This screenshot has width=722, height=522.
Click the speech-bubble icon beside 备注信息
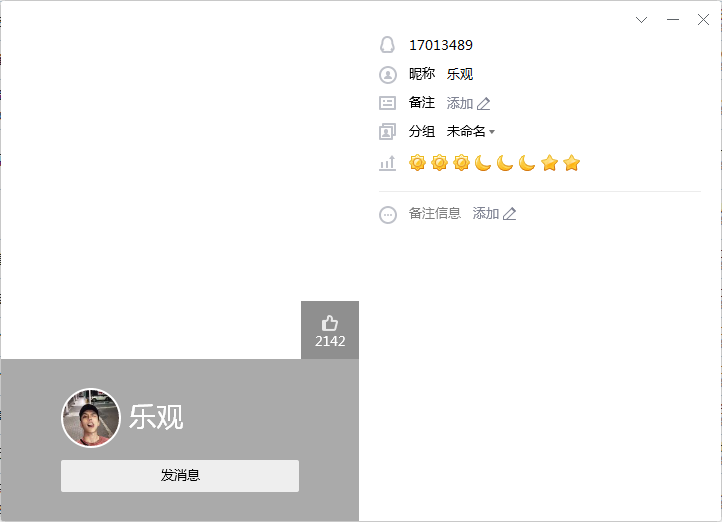click(388, 215)
